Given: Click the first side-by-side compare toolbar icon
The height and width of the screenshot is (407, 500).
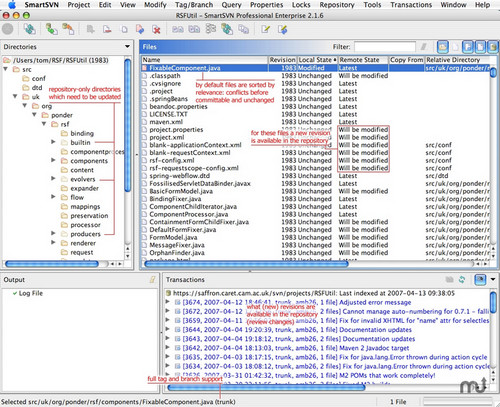Looking at the screenshot, I should pos(178,29).
